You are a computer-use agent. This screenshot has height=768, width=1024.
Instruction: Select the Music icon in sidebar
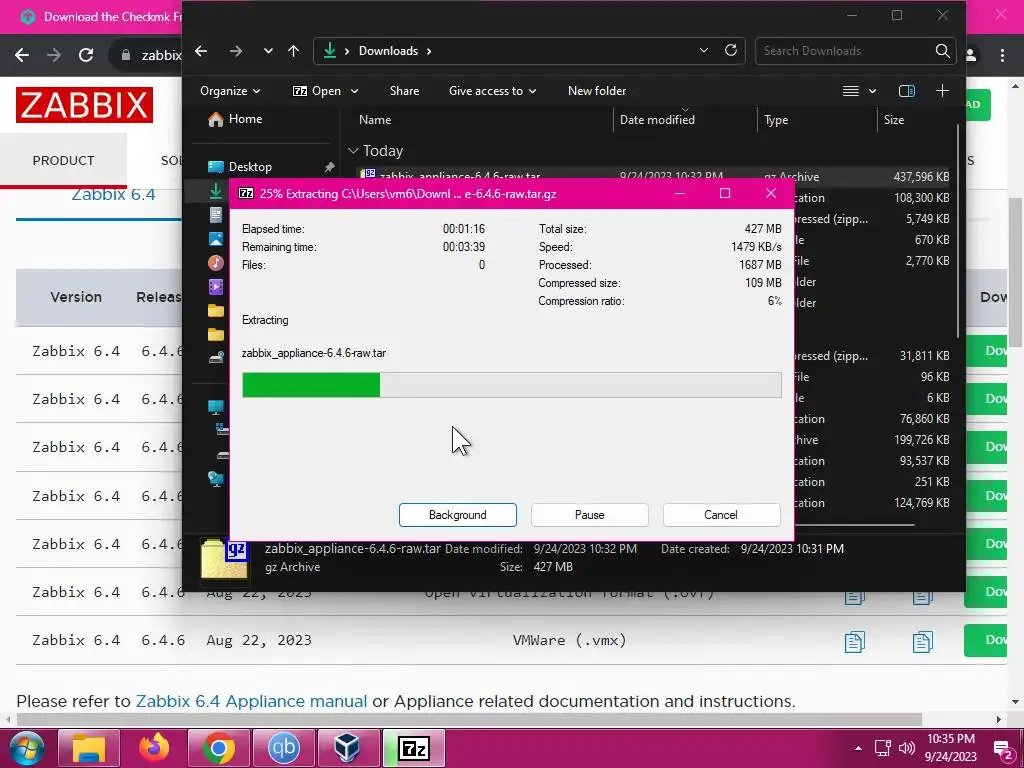(x=216, y=263)
